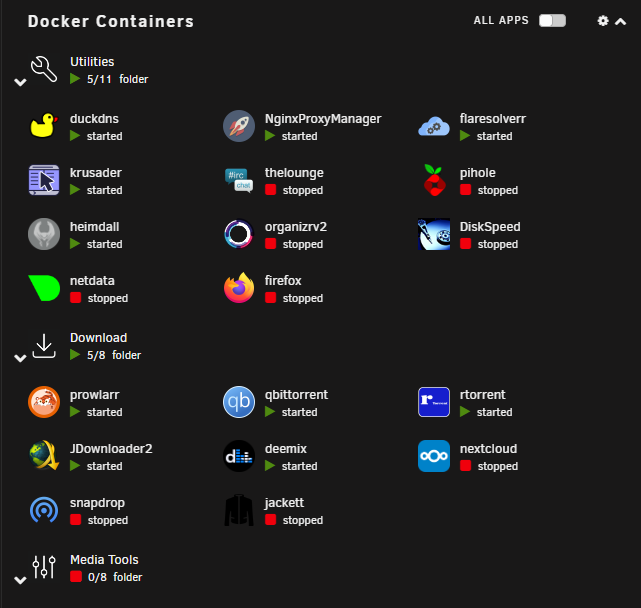Toggle the Media Tools folder chevron
The height and width of the screenshot is (608, 641).
[20, 580]
